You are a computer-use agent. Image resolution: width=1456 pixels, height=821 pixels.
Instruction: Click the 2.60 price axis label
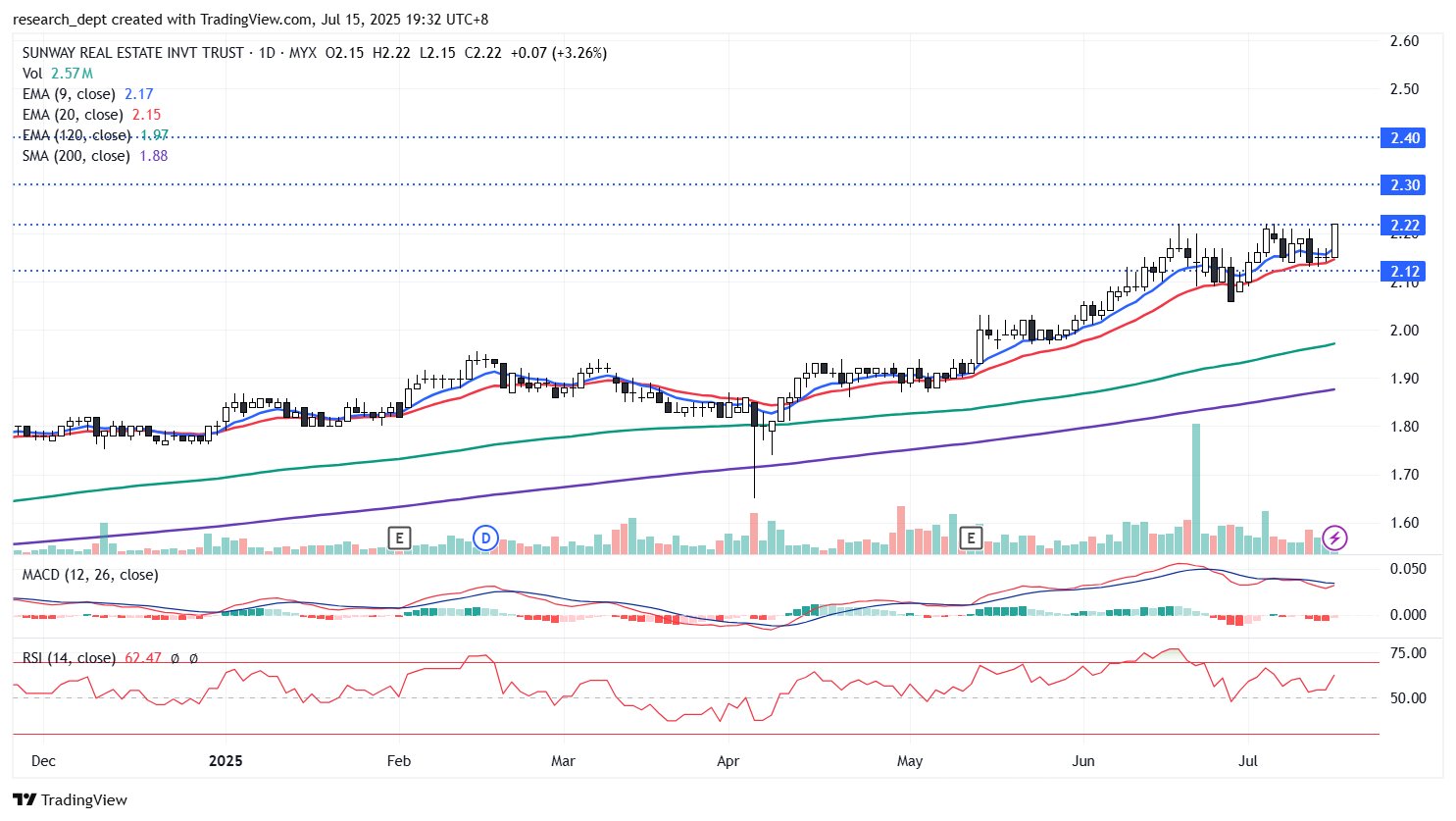(x=1404, y=41)
